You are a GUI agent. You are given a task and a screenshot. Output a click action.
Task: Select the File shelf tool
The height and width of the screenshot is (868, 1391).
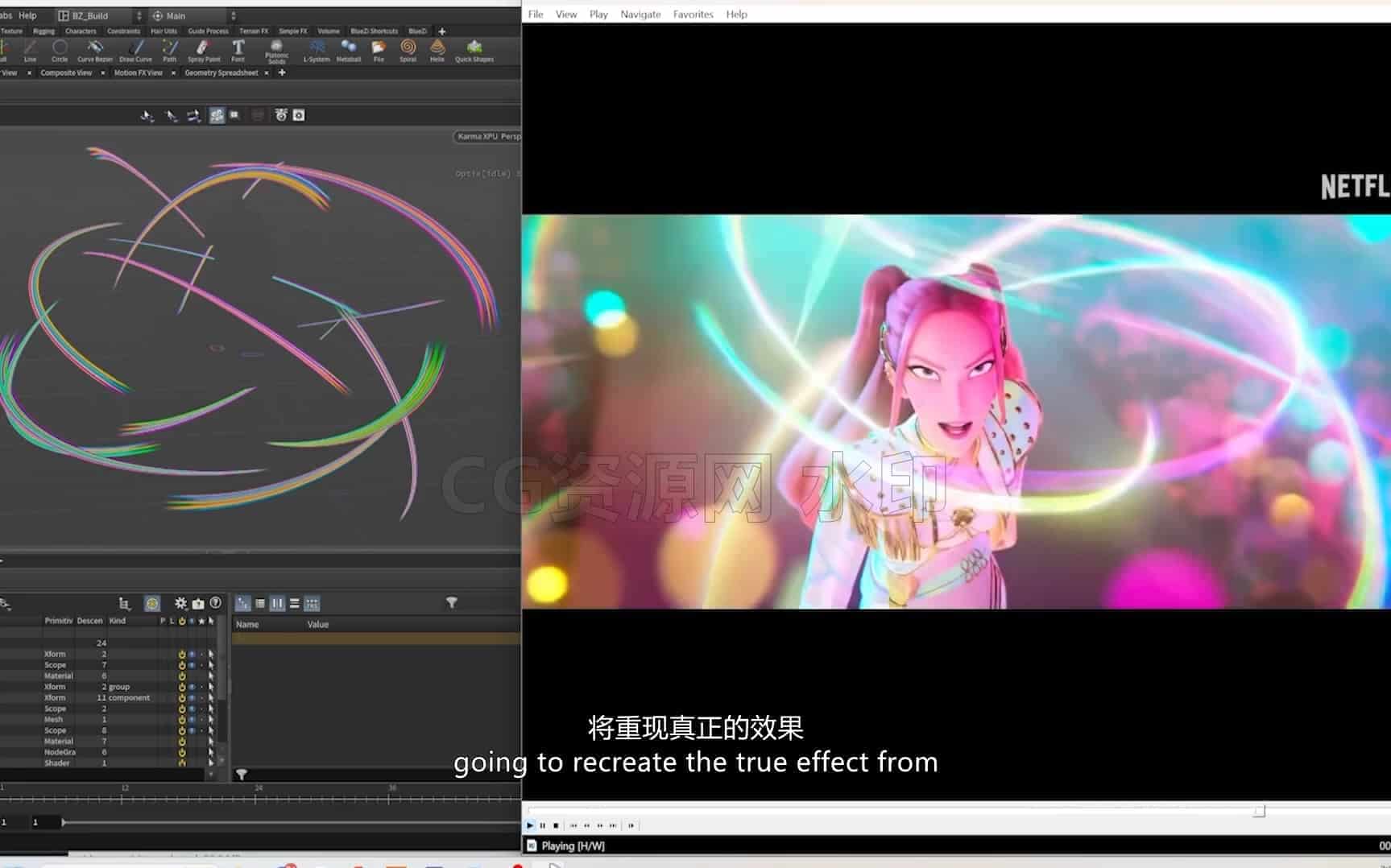pyautogui.click(x=379, y=51)
